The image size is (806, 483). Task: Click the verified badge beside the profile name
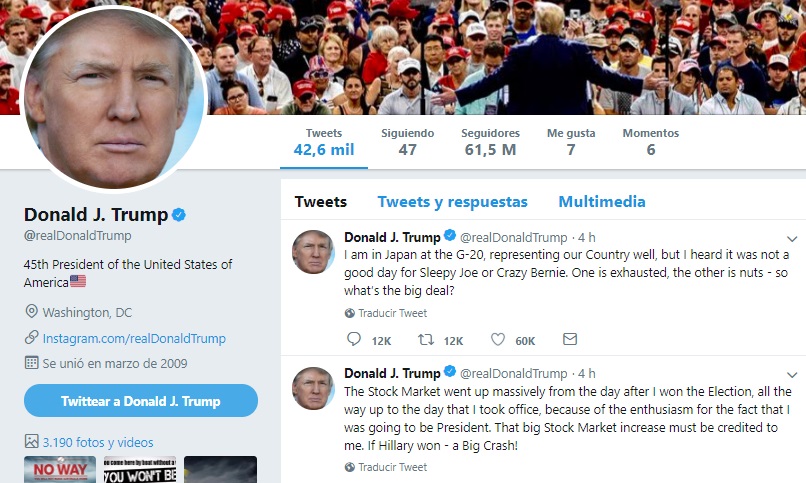click(179, 215)
